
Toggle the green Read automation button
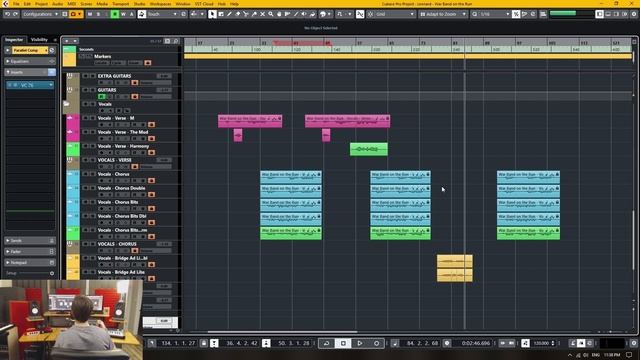click(x=115, y=14)
